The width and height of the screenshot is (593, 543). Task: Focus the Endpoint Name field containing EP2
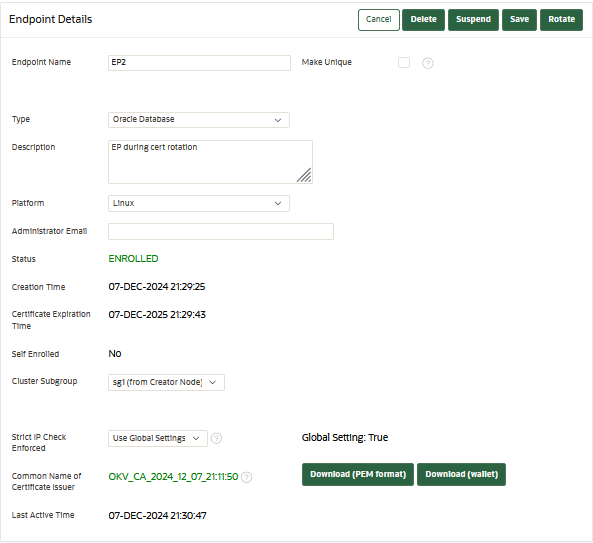199,63
